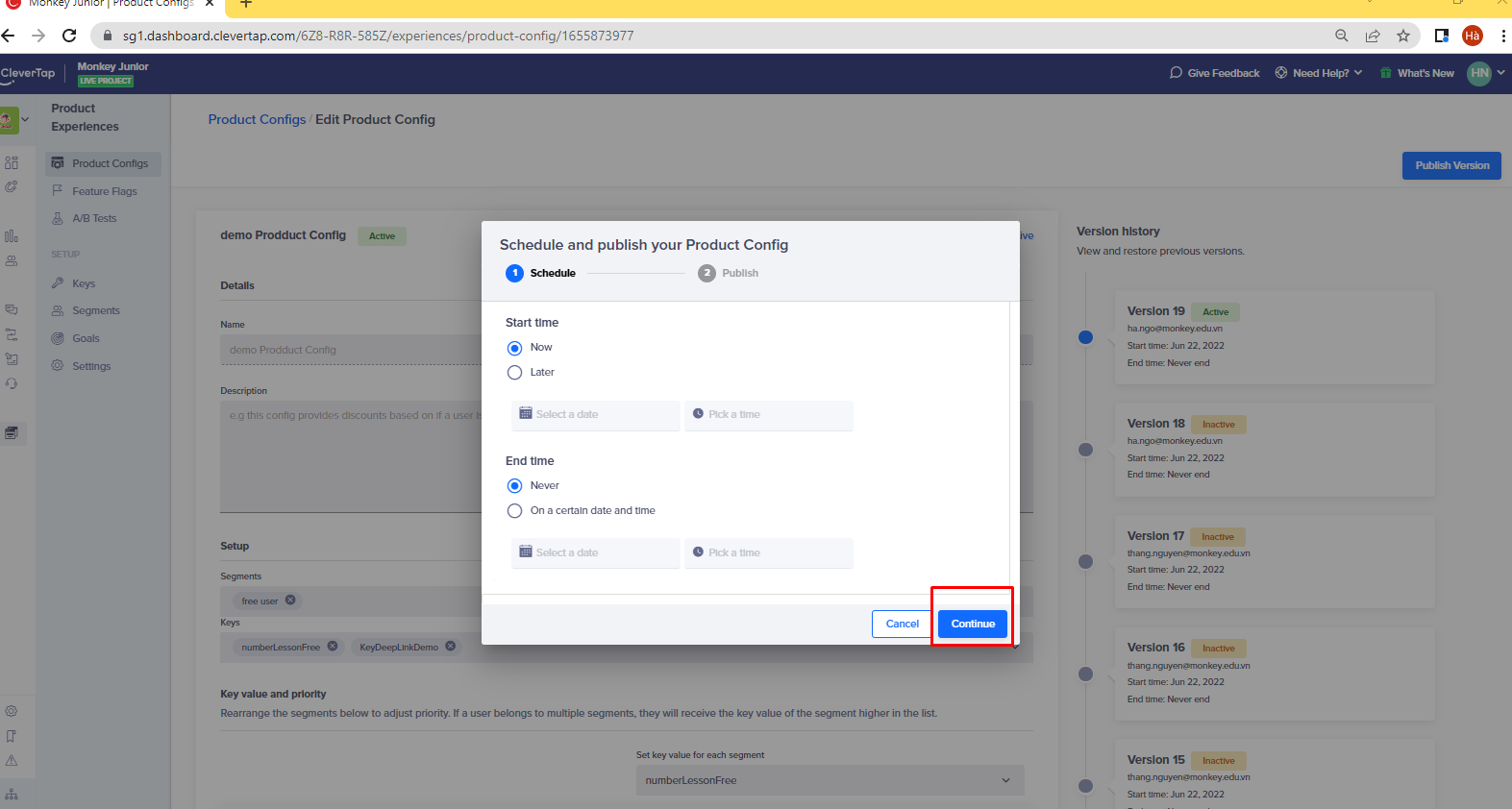This screenshot has height=809, width=1512.
Task: Click the gift icon beside What's New
Action: point(1385,73)
